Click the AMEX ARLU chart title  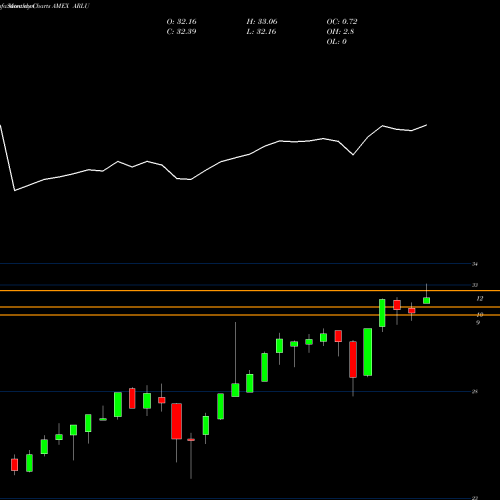pos(71,6)
